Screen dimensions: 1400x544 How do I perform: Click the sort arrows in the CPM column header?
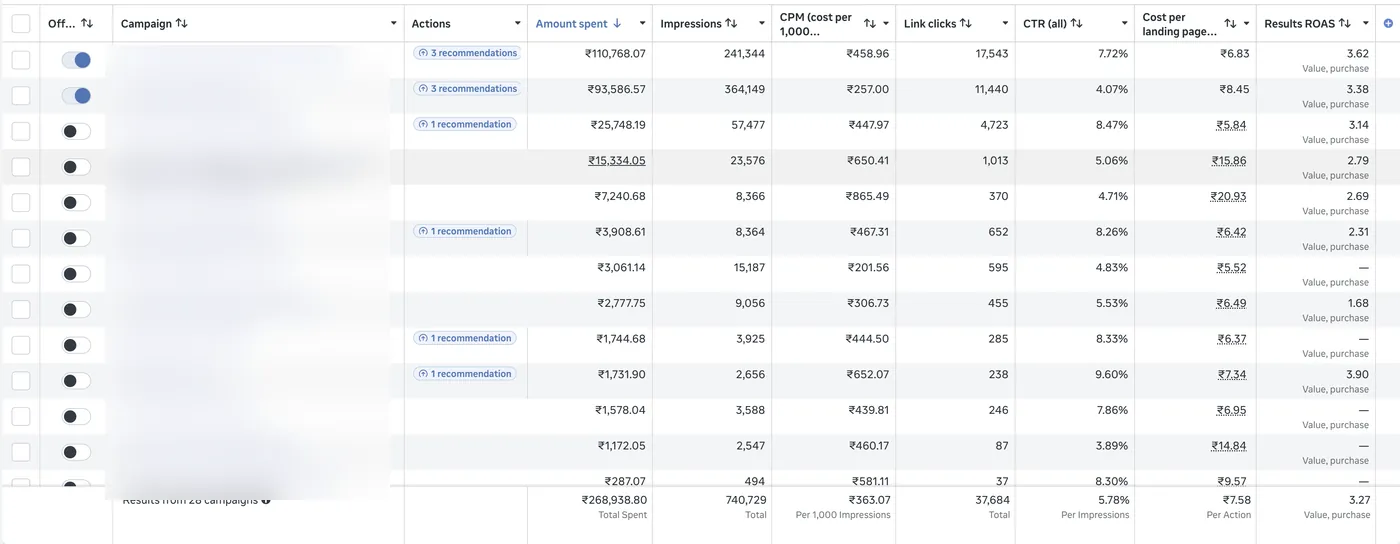pos(870,23)
